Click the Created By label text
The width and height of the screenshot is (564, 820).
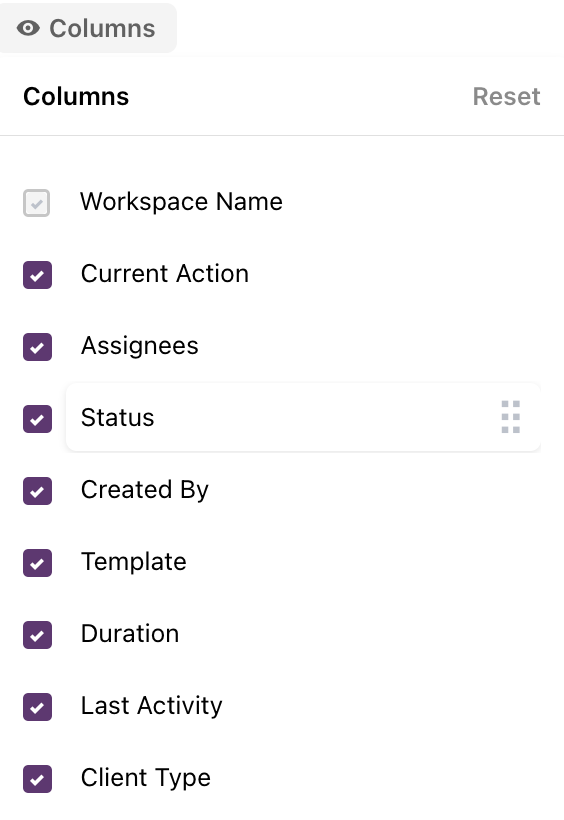(145, 490)
